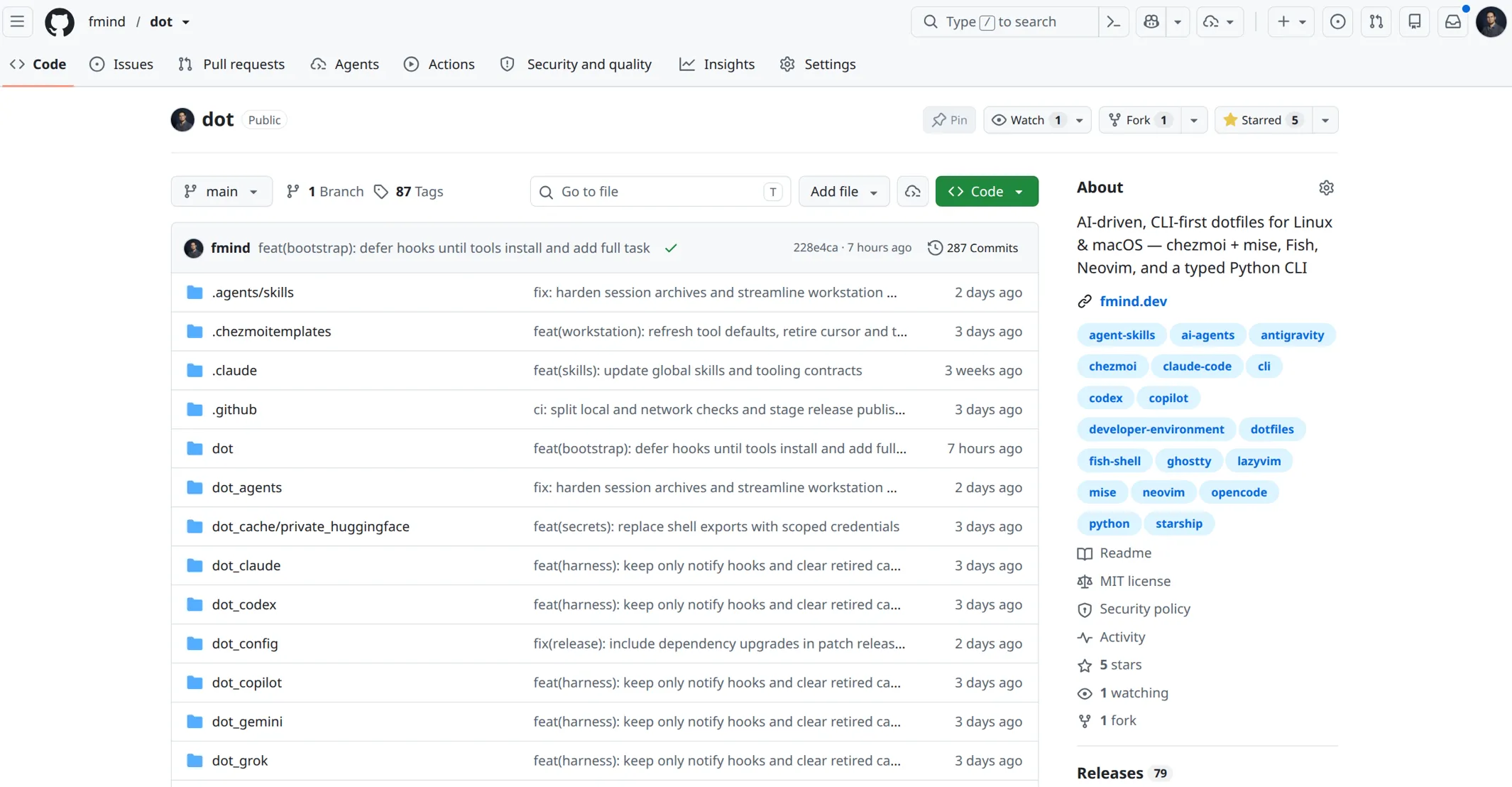Open the pull requests icon in header

1376,22
